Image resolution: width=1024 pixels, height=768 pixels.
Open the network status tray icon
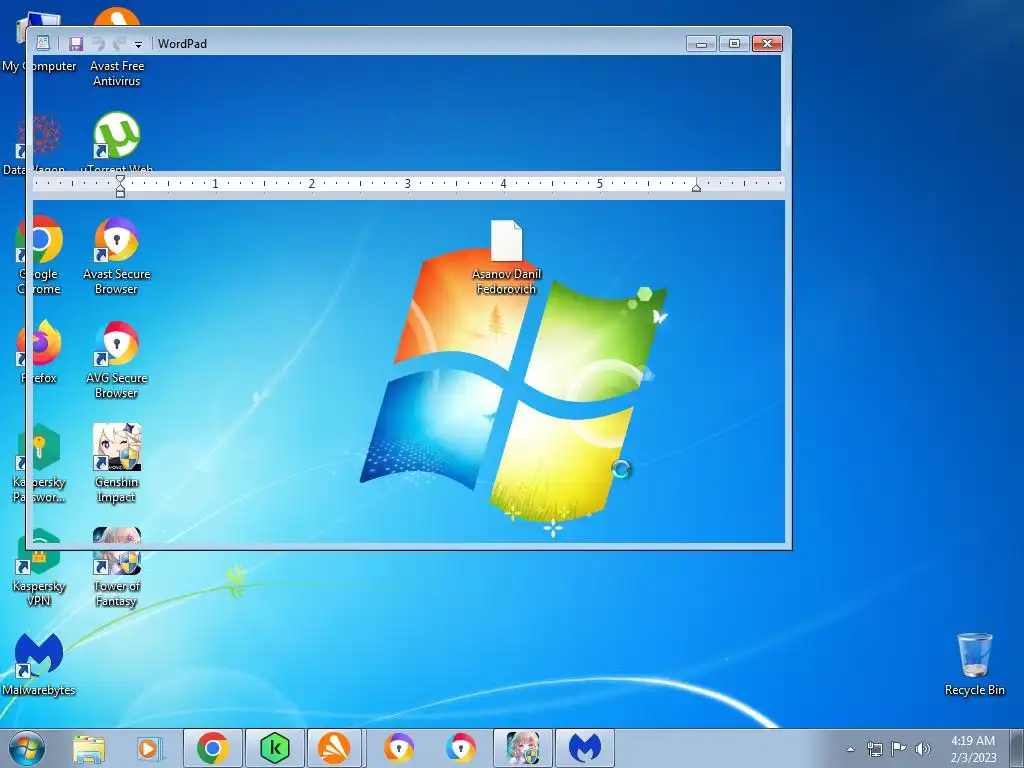[874, 749]
